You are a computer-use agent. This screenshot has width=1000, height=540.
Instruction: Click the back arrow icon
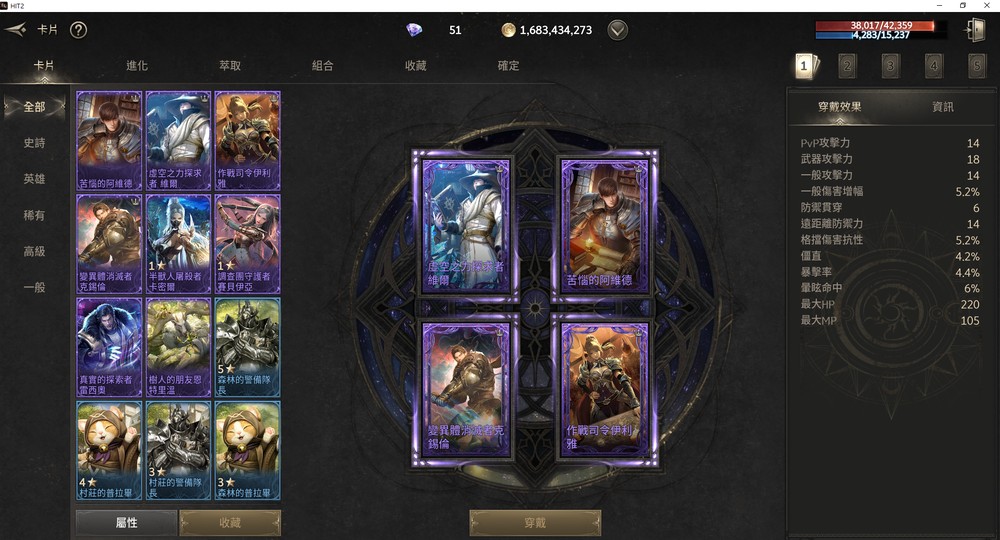pos(15,29)
